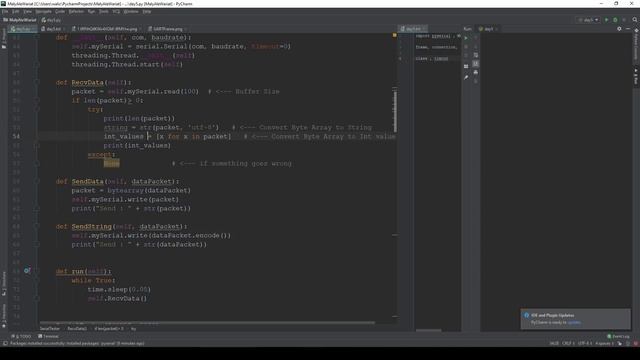Screen dimensions: 640x360
Task: Open the run configuration dropdown
Action: pos(588,20)
